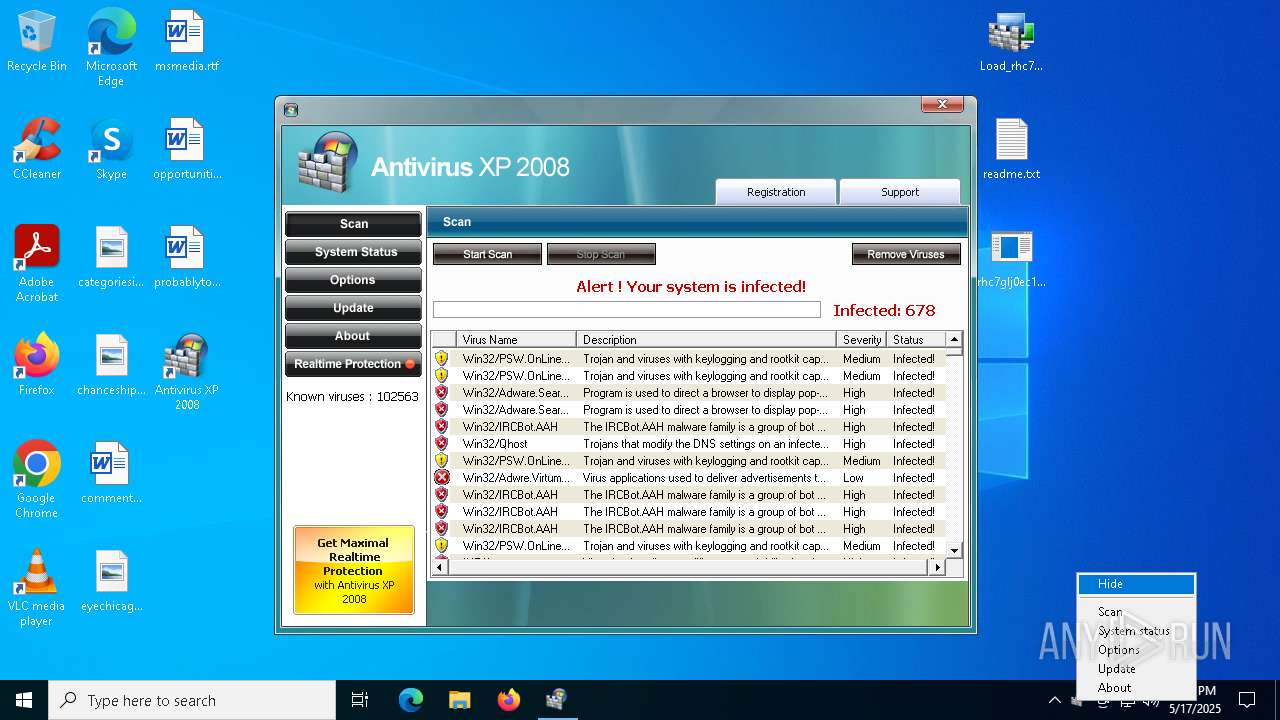
Task: Select Load_rhc7... desktop icon
Action: 1011,41
